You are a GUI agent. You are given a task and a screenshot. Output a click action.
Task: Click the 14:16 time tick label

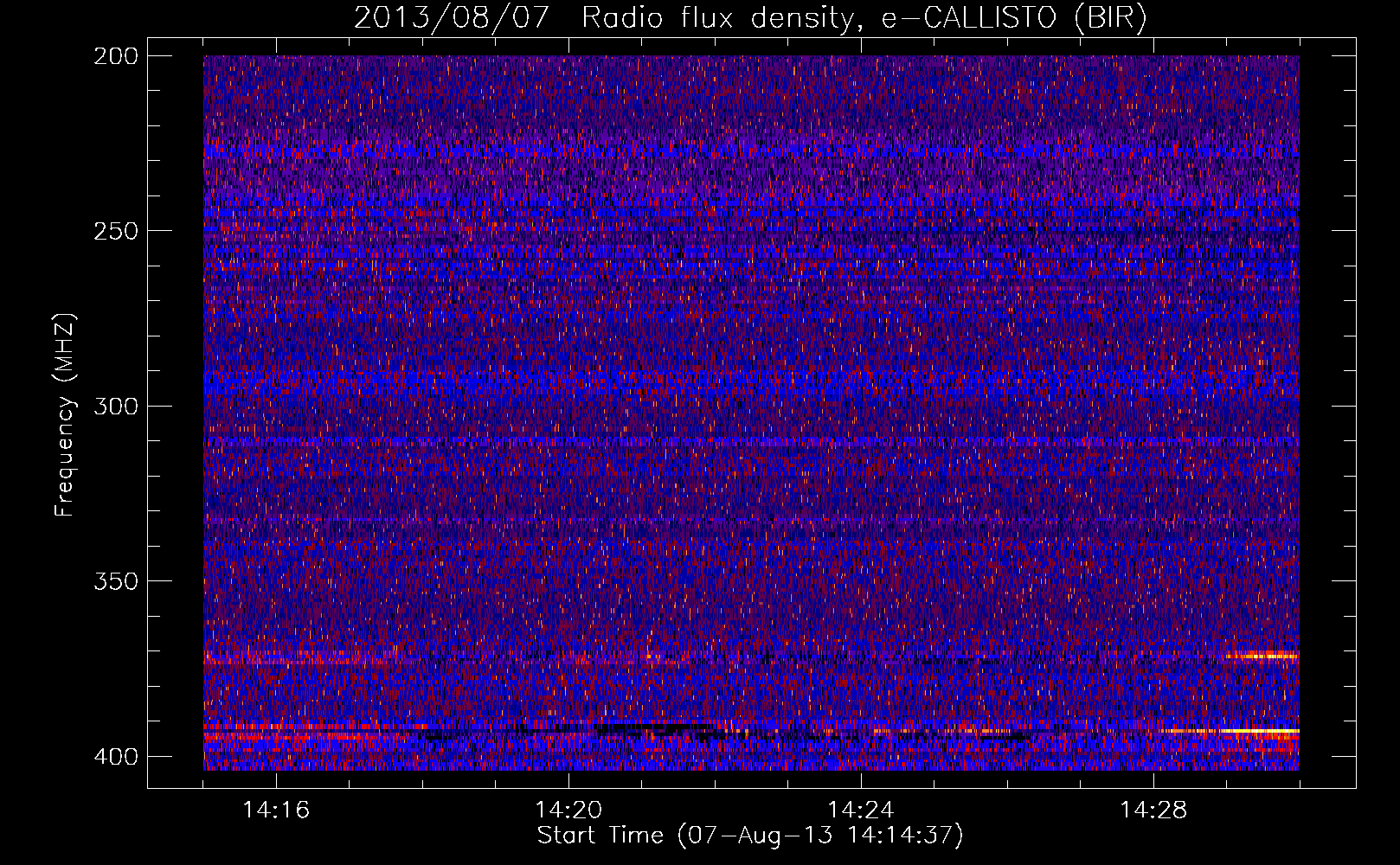[x=276, y=811]
